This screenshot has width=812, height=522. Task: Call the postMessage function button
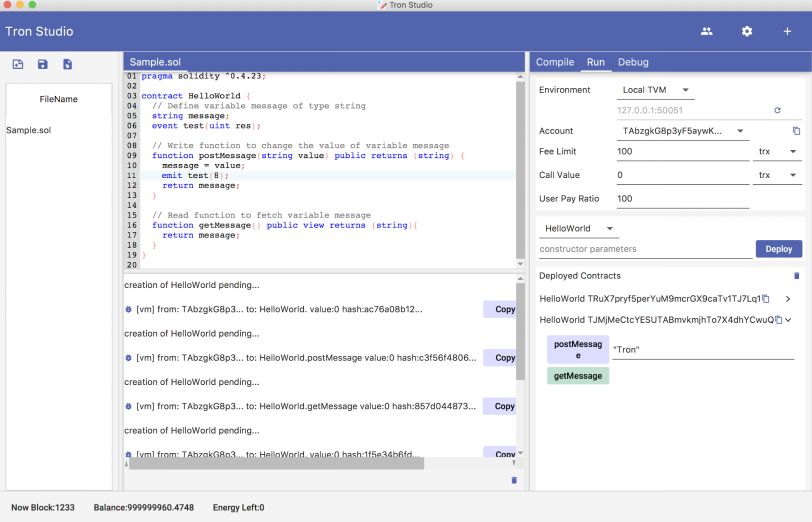(578, 350)
